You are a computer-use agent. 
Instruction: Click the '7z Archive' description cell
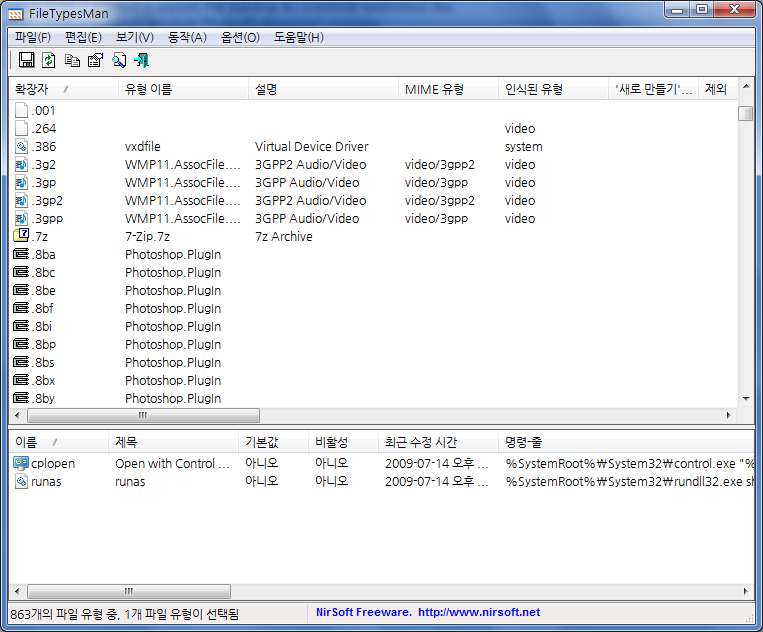tap(284, 236)
